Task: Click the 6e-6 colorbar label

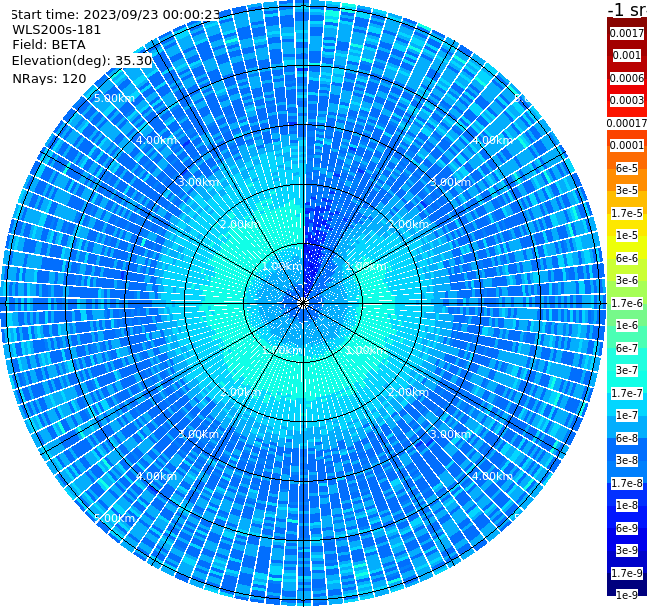Action: pos(627,258)
